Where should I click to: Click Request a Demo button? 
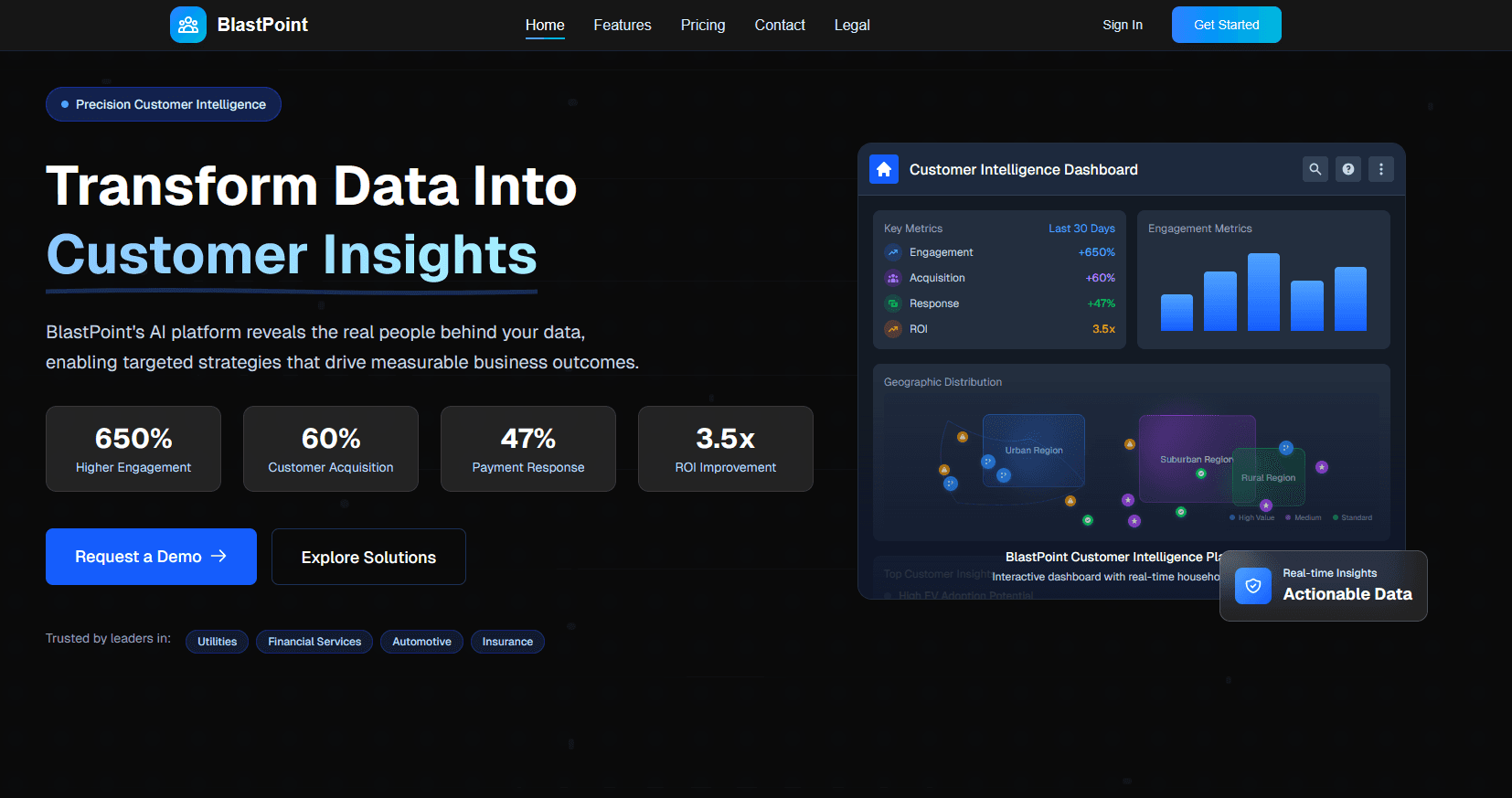(151, 557)
